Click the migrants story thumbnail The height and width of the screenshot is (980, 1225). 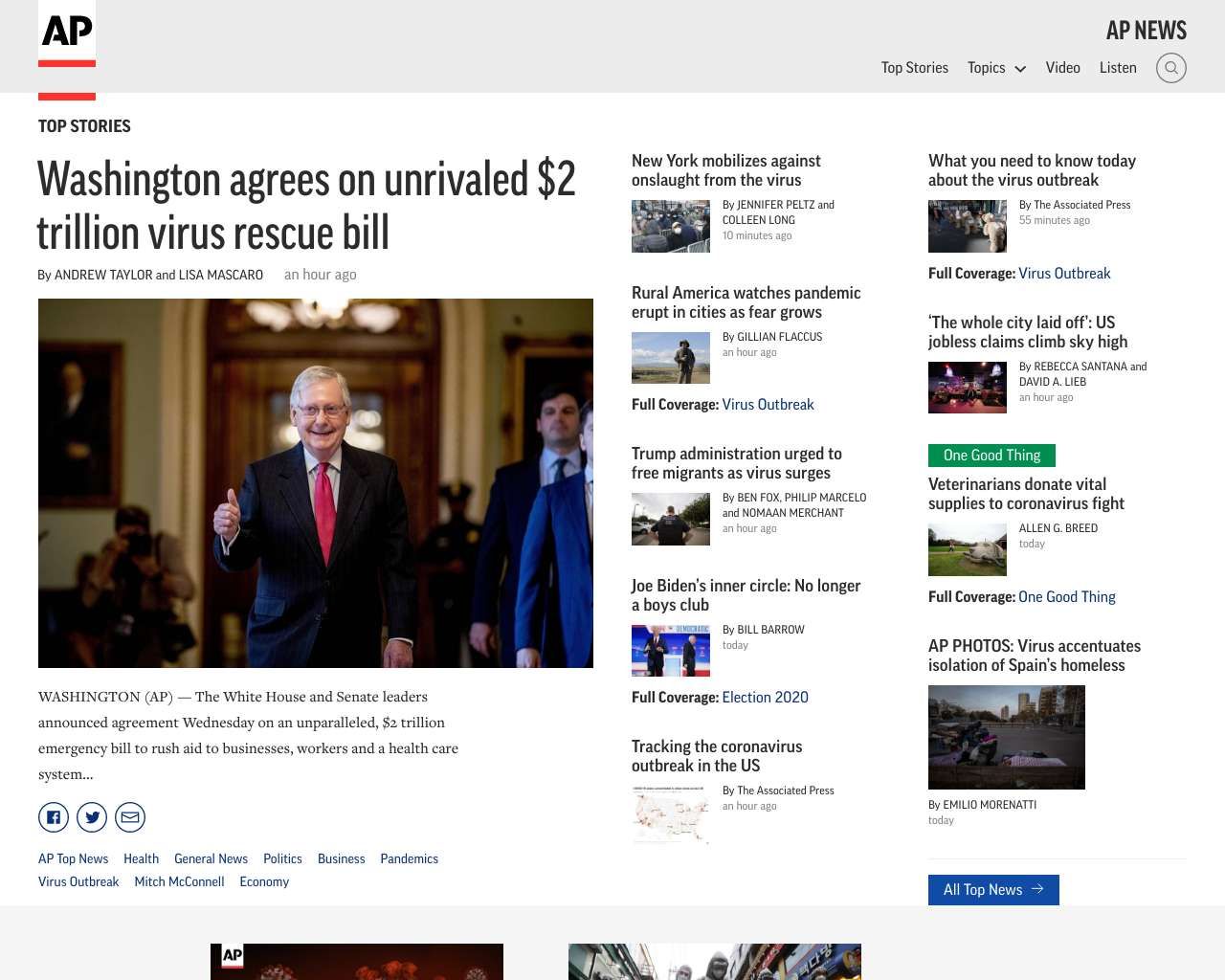671,519
